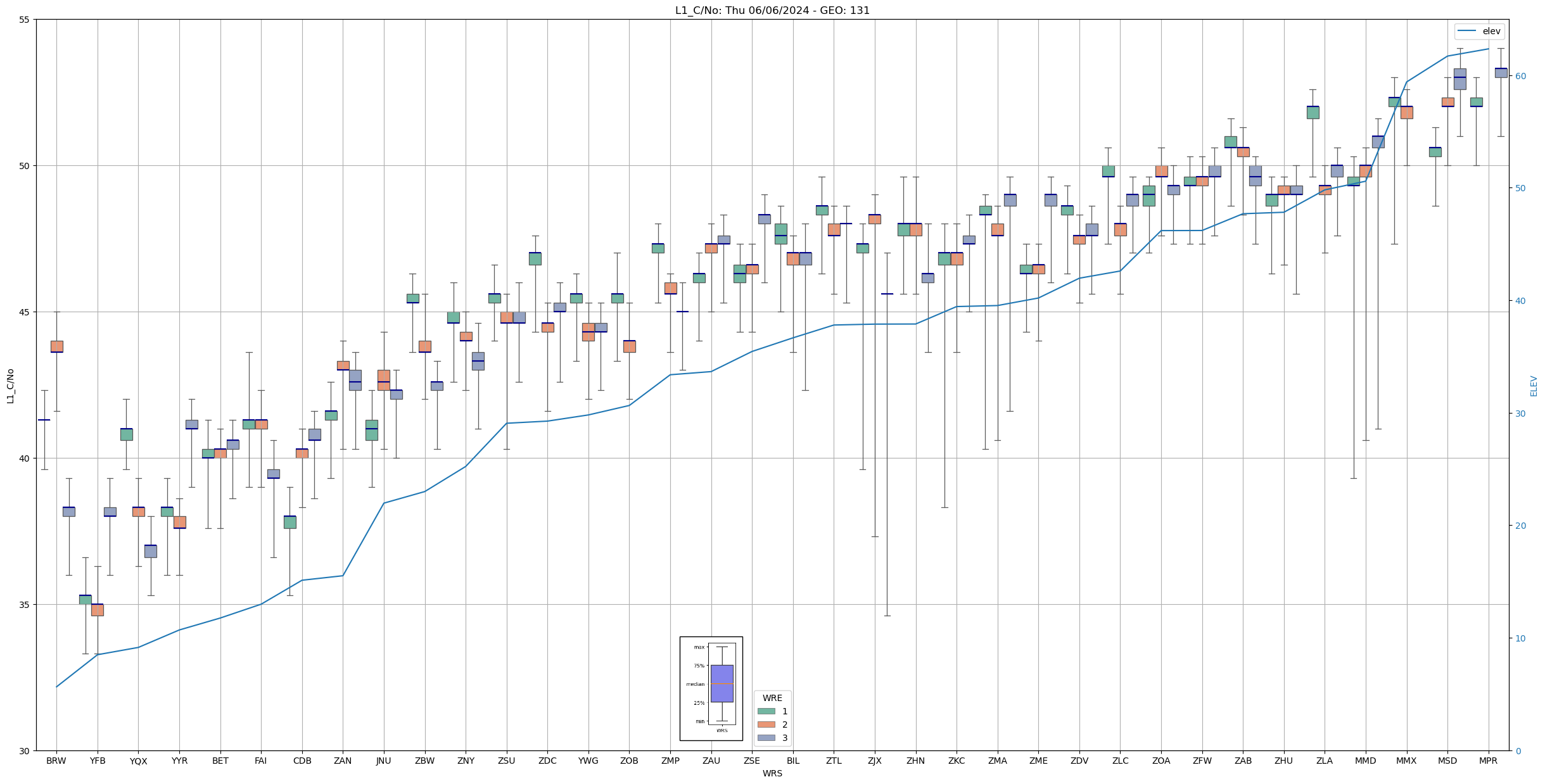
Task: Click the CDB station label
Action: (x=302, y=761)
